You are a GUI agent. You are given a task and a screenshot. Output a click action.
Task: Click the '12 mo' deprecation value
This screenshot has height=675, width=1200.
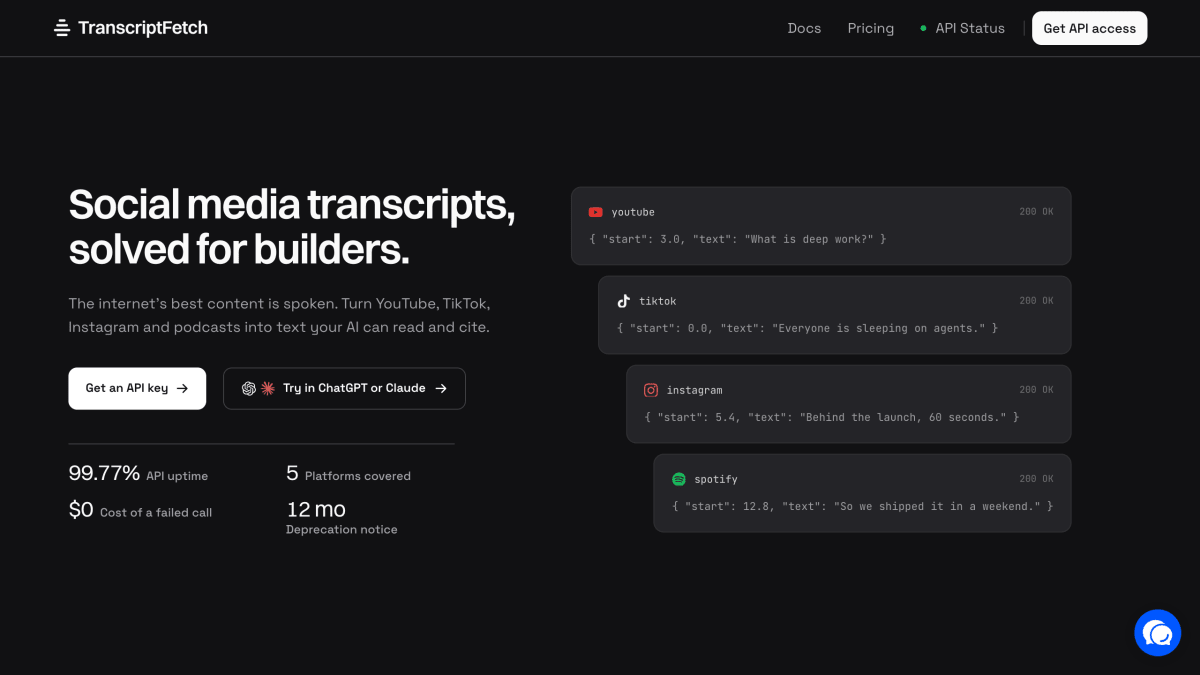pos(316,510)
